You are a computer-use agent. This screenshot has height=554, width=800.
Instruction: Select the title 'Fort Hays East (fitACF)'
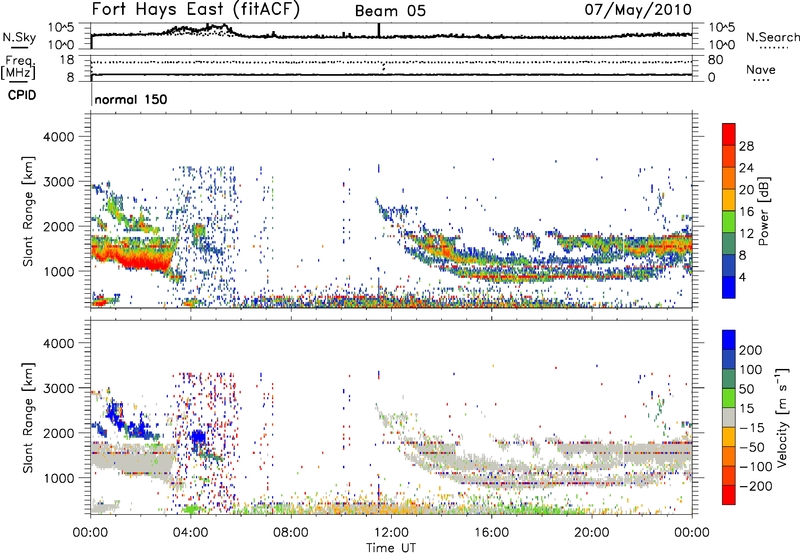[196, 9]
